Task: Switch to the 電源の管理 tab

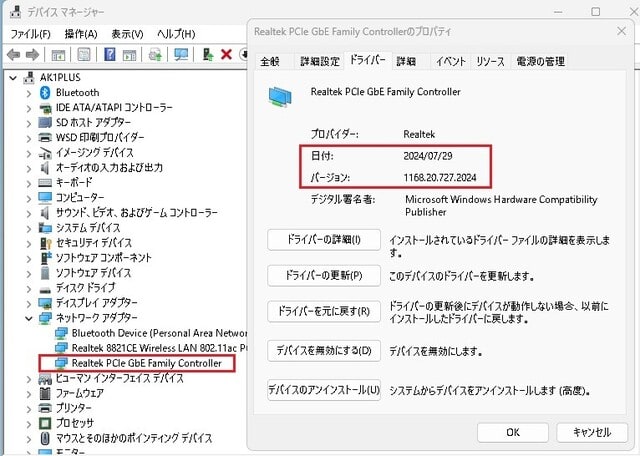Action: pos(540,62)
